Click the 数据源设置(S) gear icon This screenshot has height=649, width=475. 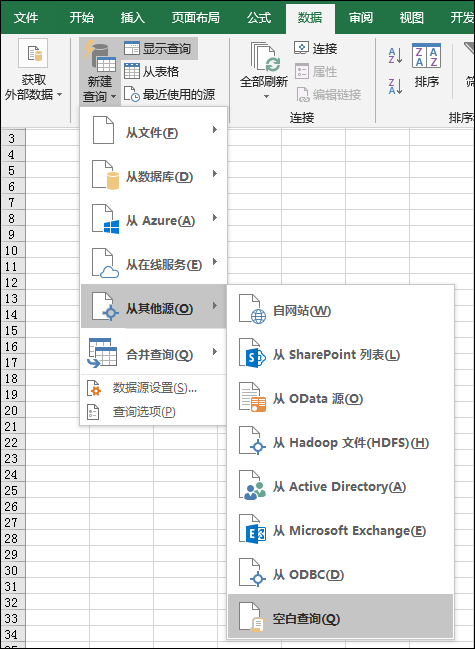click(94, 388)
